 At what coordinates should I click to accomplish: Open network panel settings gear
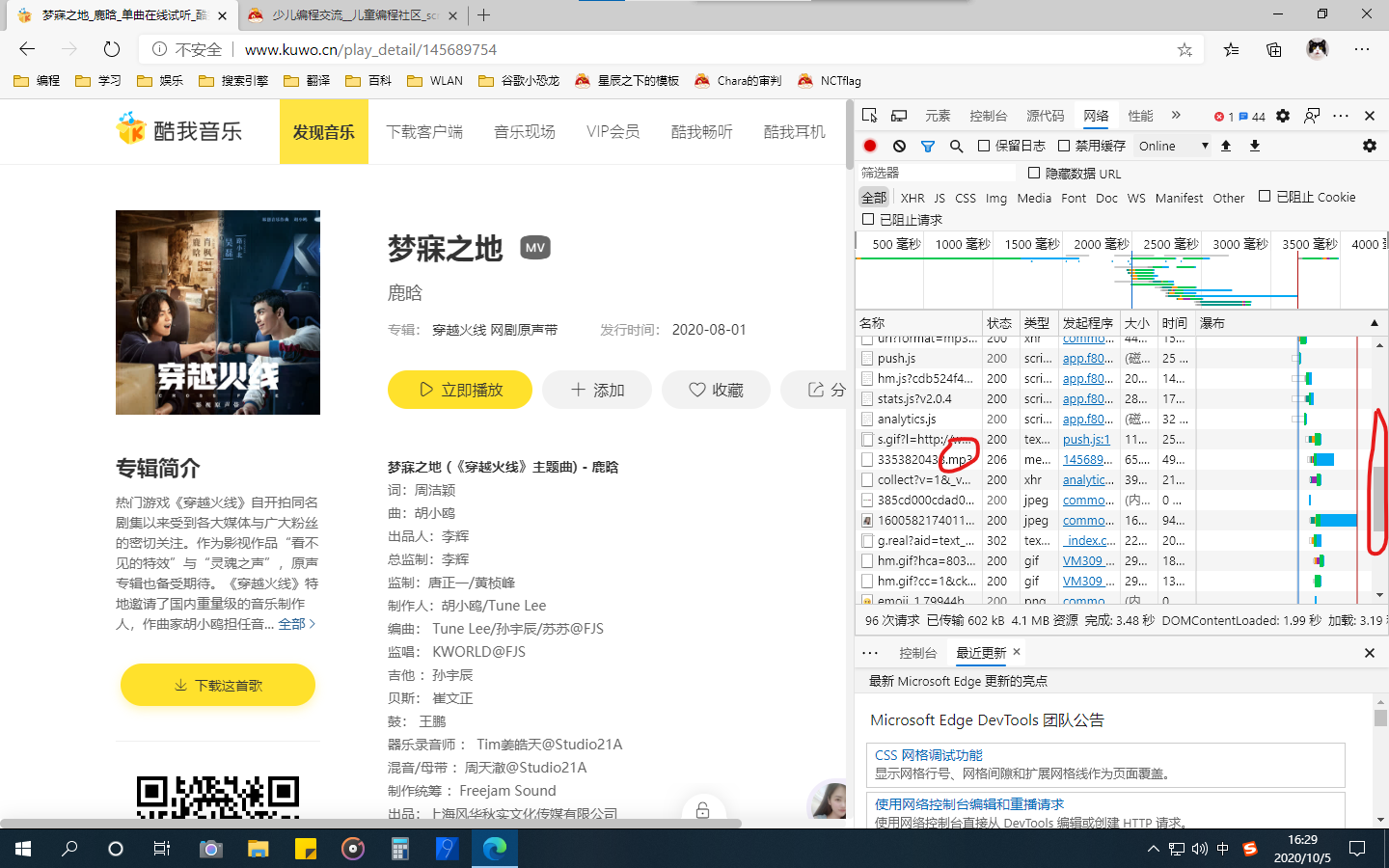1370,146
